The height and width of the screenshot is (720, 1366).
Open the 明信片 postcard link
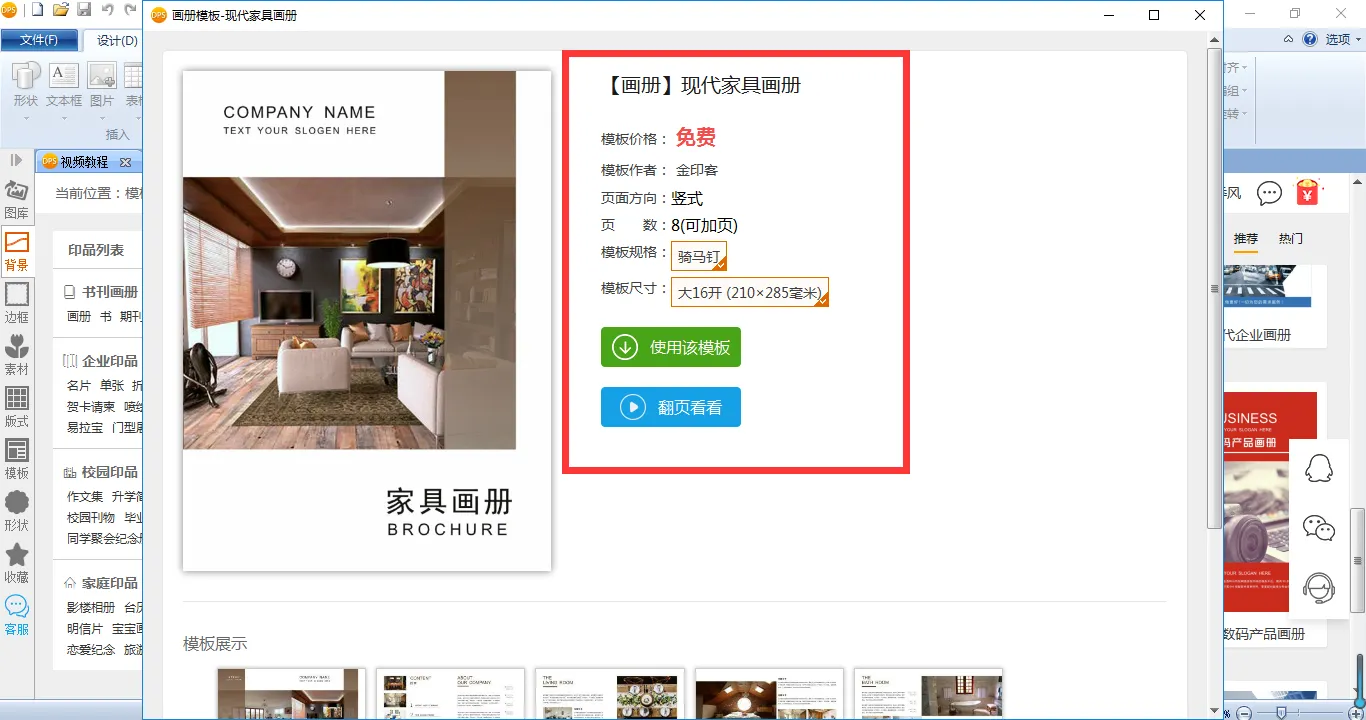pos(85,629)
